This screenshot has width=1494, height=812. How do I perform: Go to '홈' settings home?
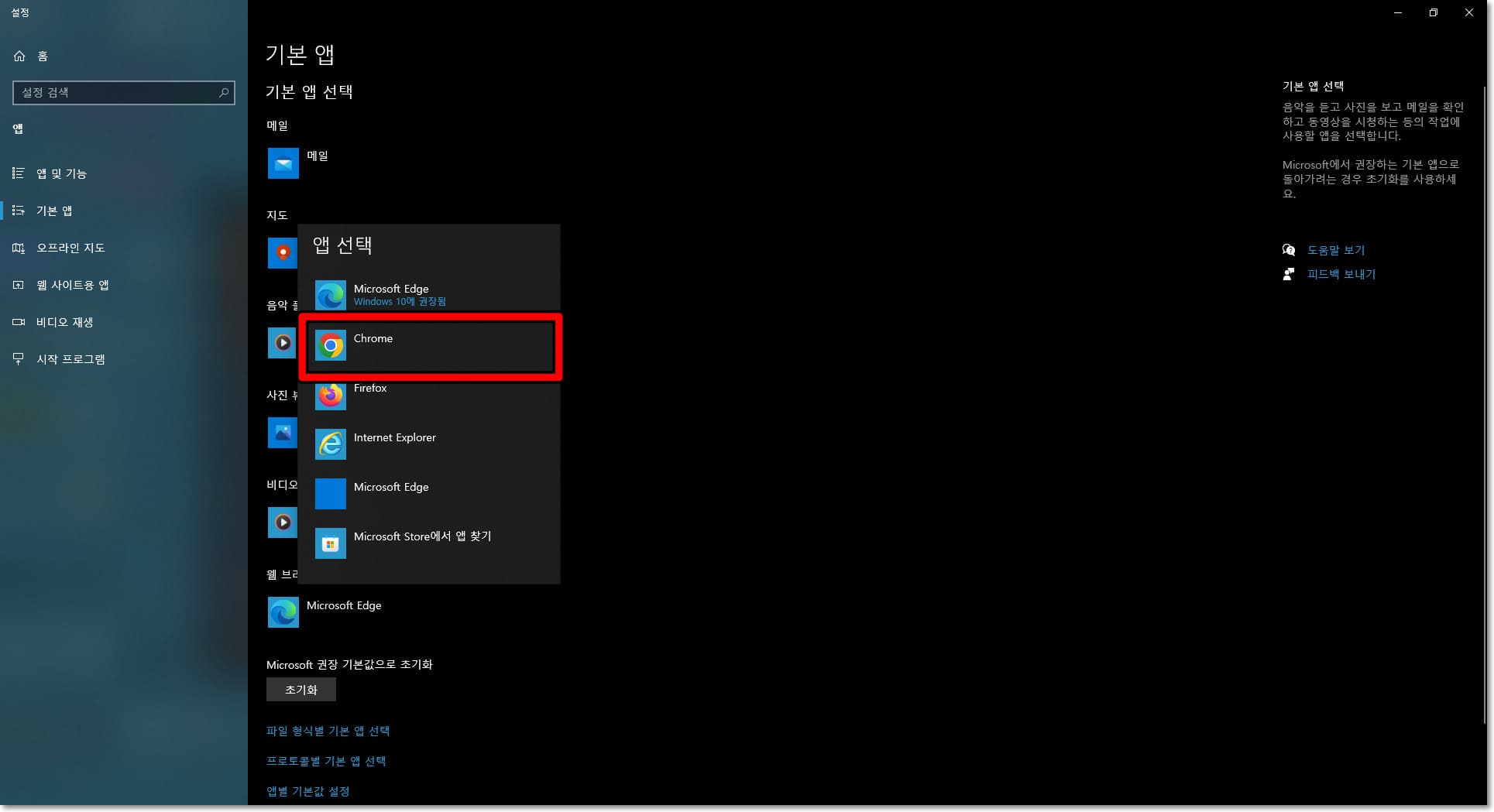click(124, 56)
